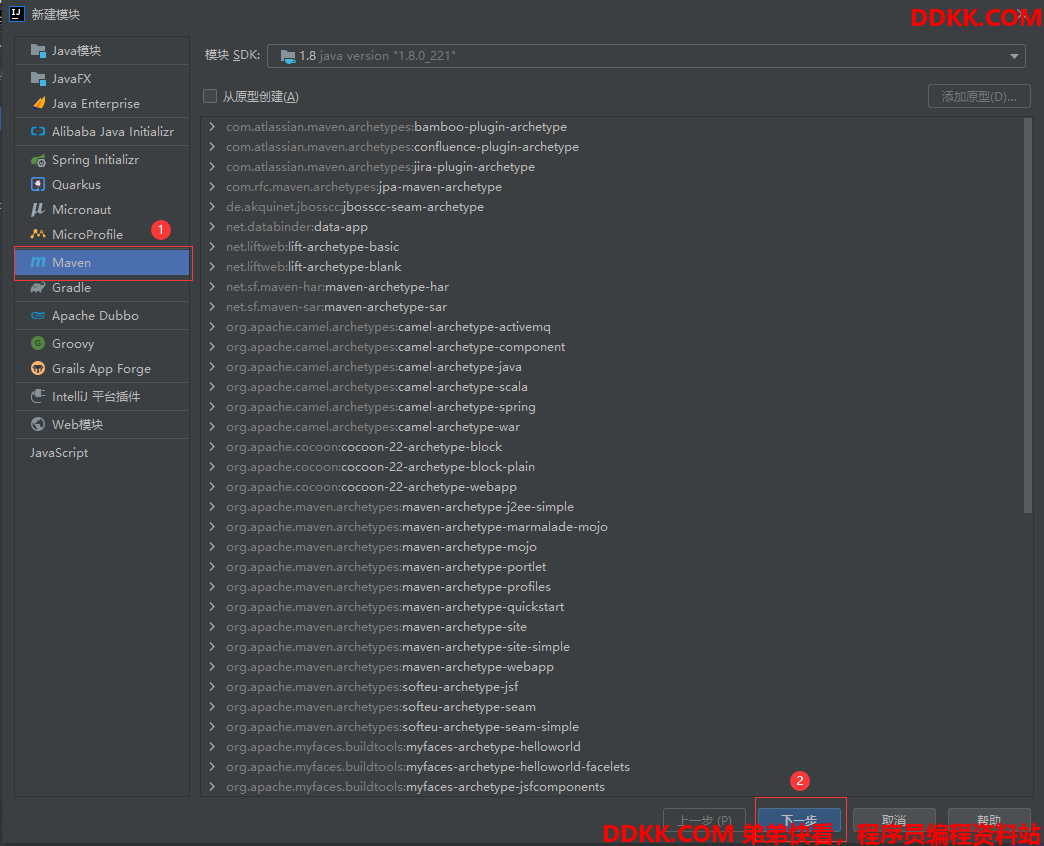Select Quarkus module type
The height and width of the screenshot is (846, 1044).
tap(102, 184)
